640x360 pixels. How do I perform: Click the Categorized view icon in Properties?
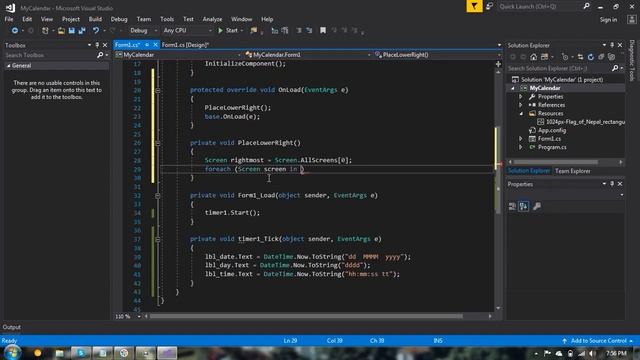click(512, 207)
